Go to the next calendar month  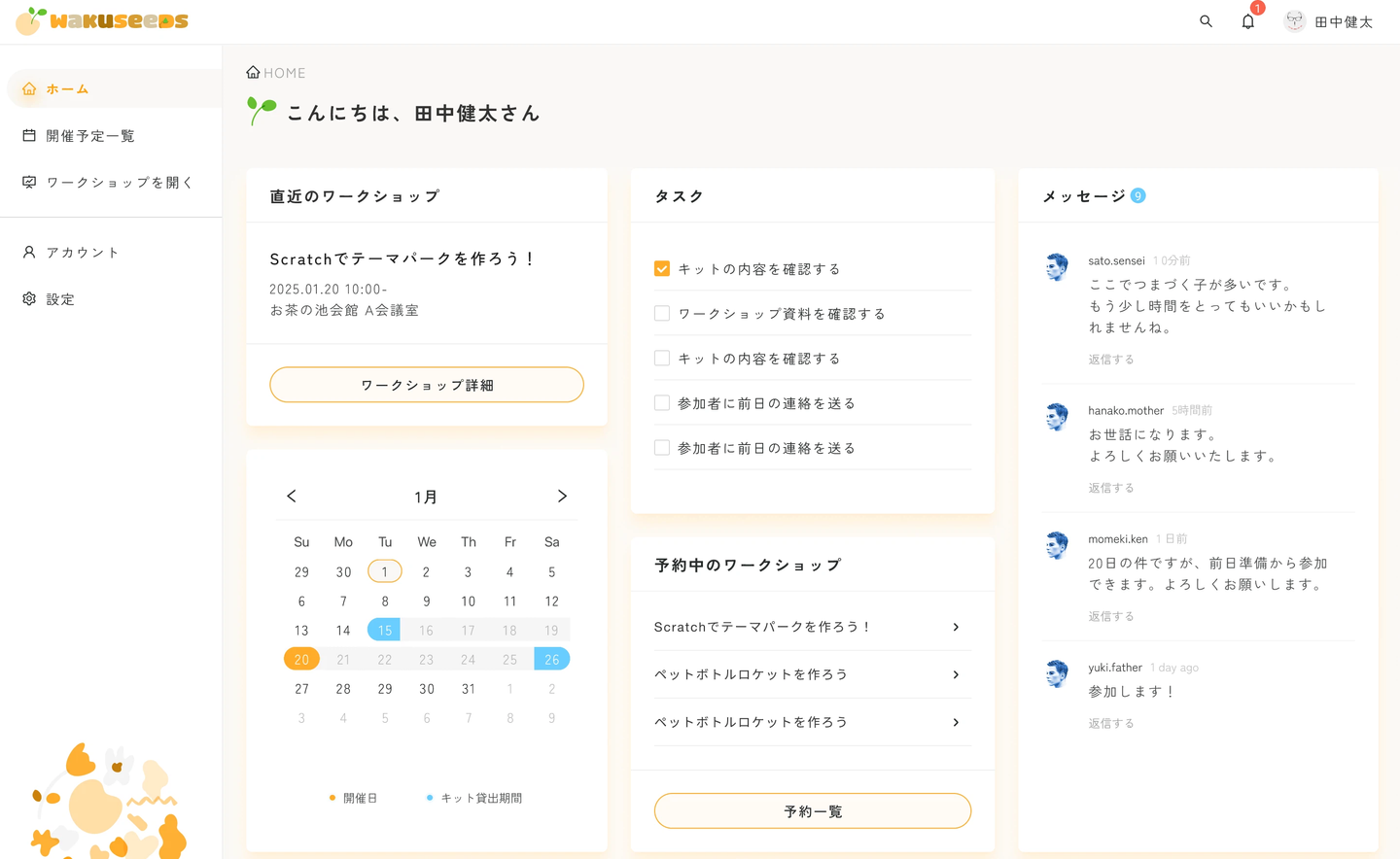[x=562, y=497]
